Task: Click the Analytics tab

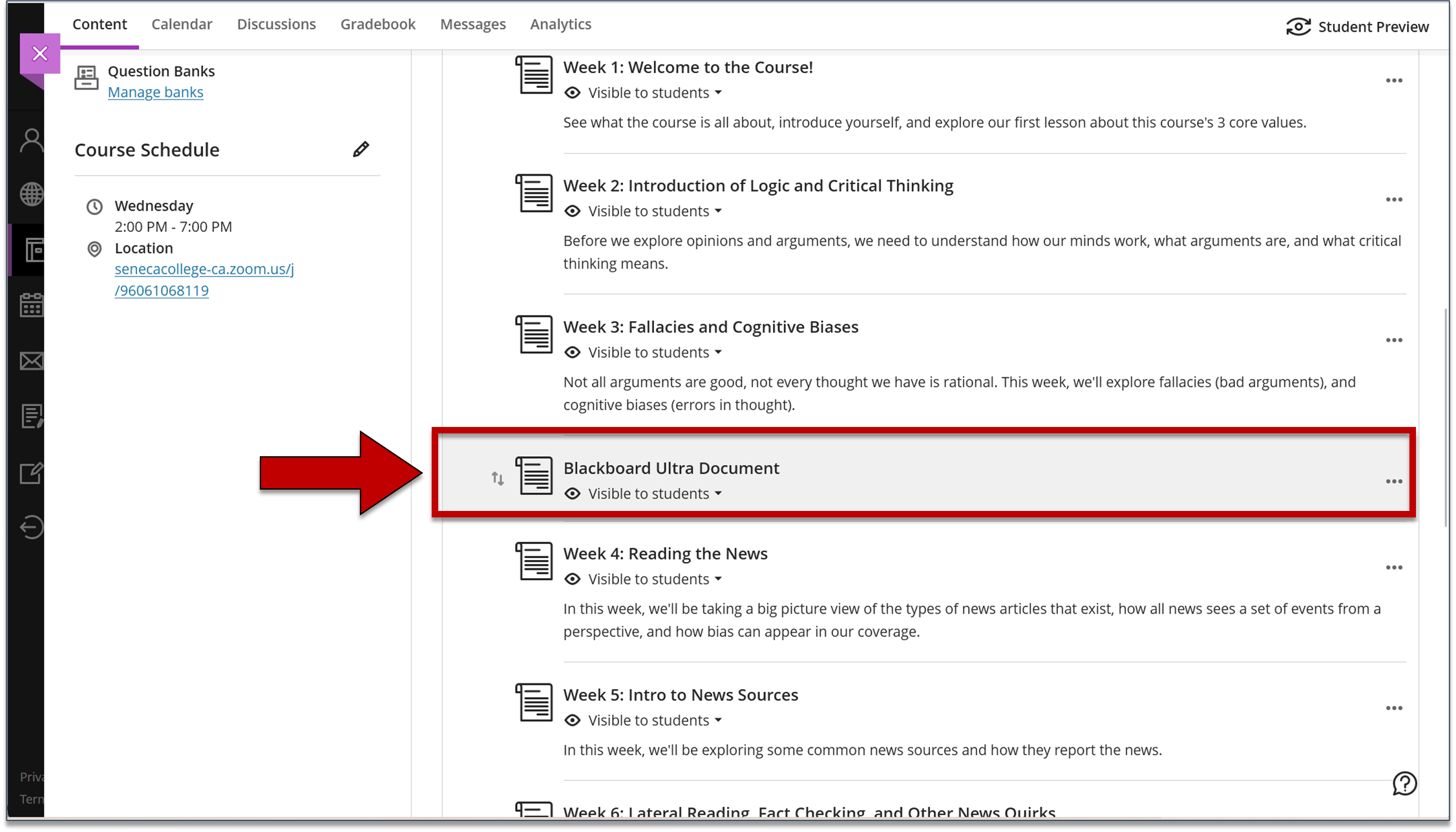Action: click(x=560, y=24)
